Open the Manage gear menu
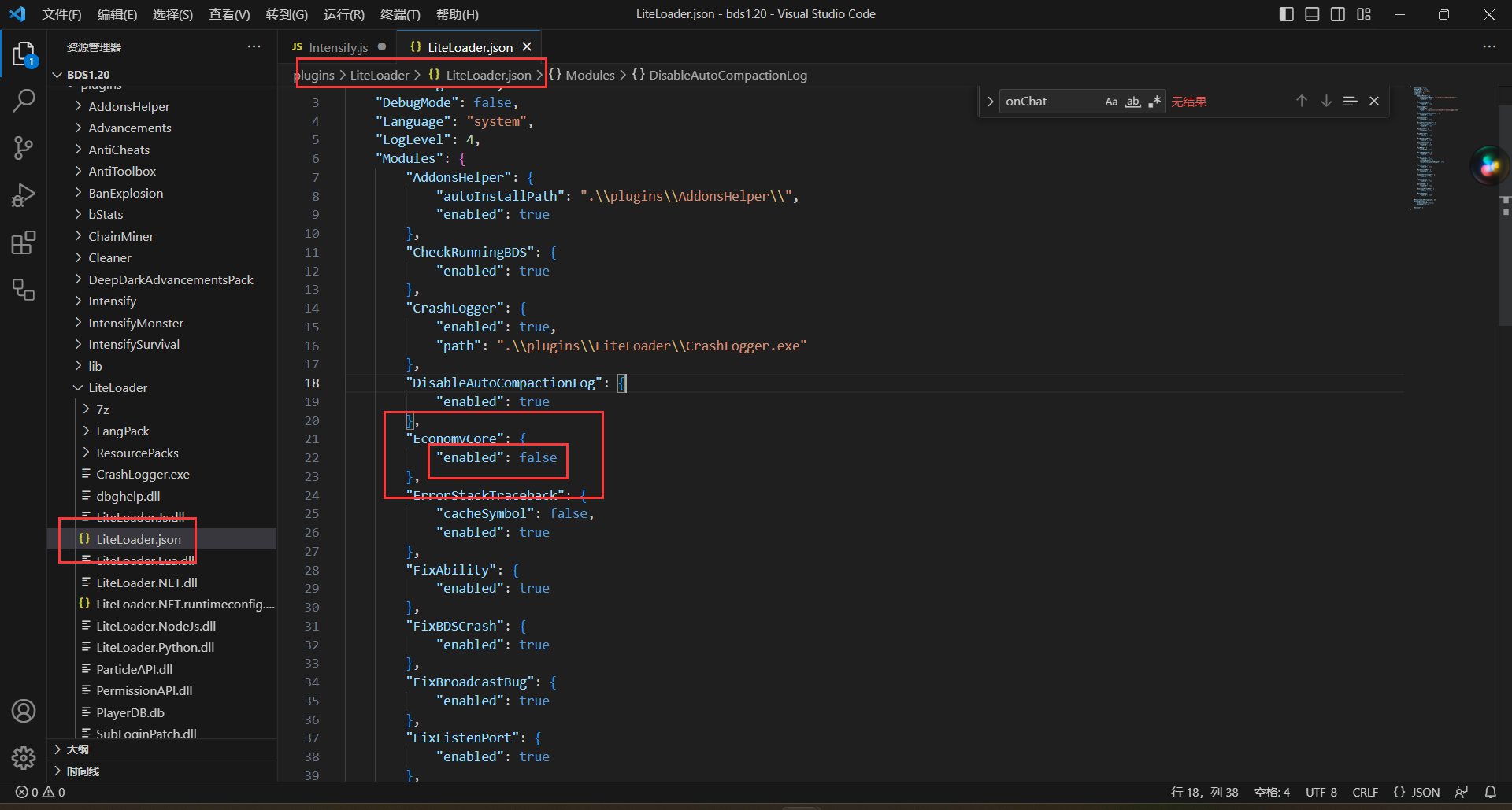This screenshot has height=810, width=1512. click(x=24, y=757)
